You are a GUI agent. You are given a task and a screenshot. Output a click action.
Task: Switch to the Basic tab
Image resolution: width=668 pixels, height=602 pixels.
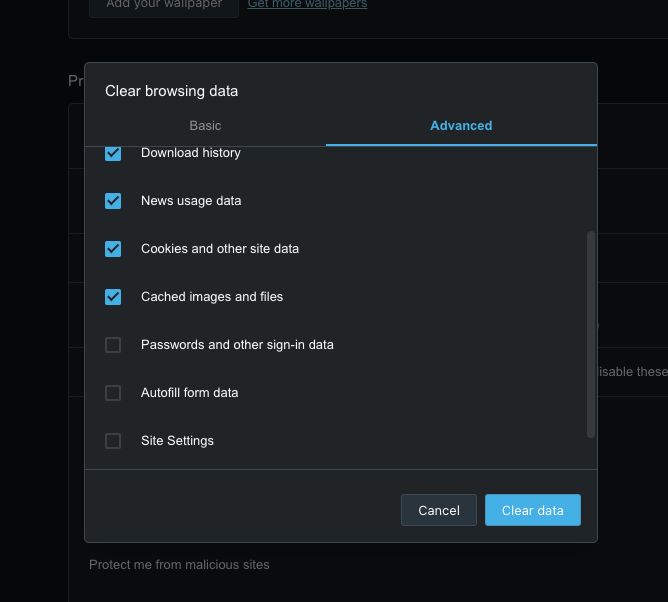pos(205,126)
